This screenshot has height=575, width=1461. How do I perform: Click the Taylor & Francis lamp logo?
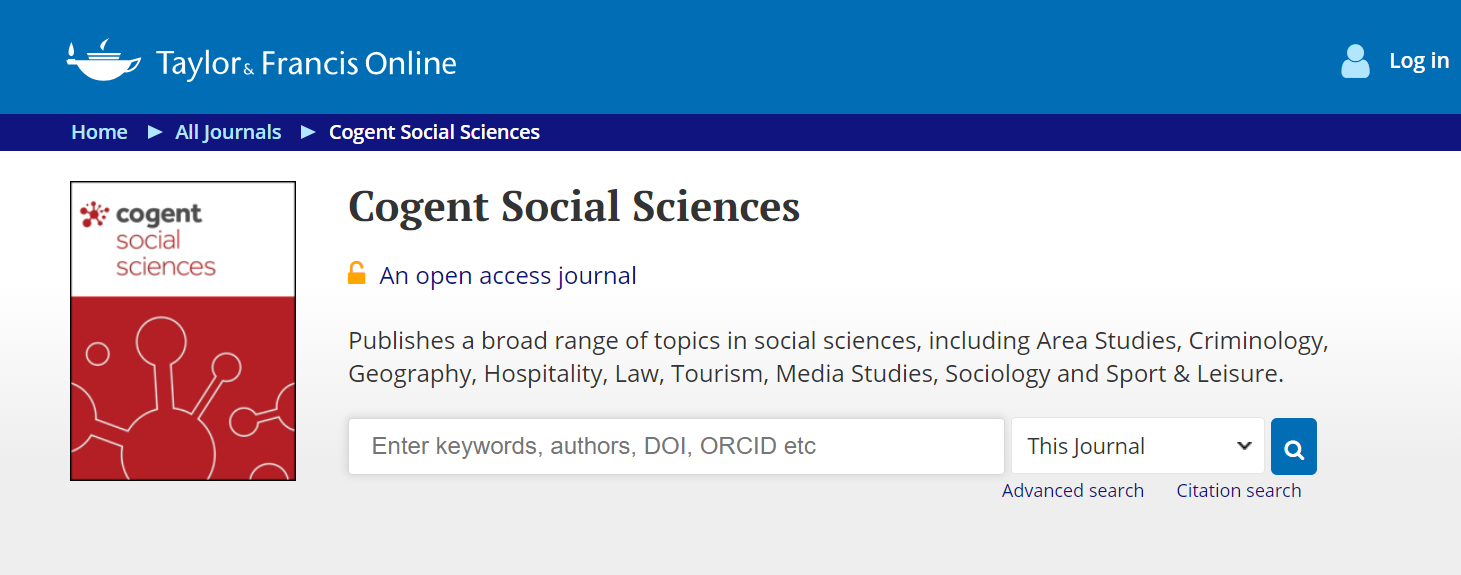pos(103,61)
